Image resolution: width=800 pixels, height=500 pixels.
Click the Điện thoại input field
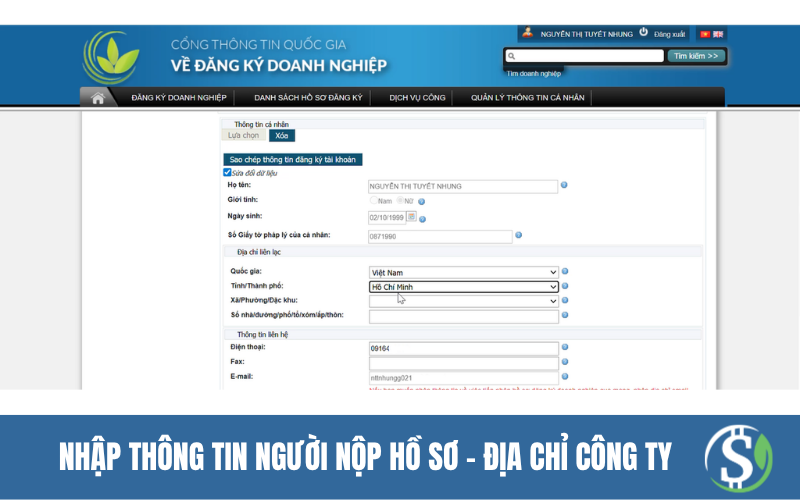coord(464,348)
